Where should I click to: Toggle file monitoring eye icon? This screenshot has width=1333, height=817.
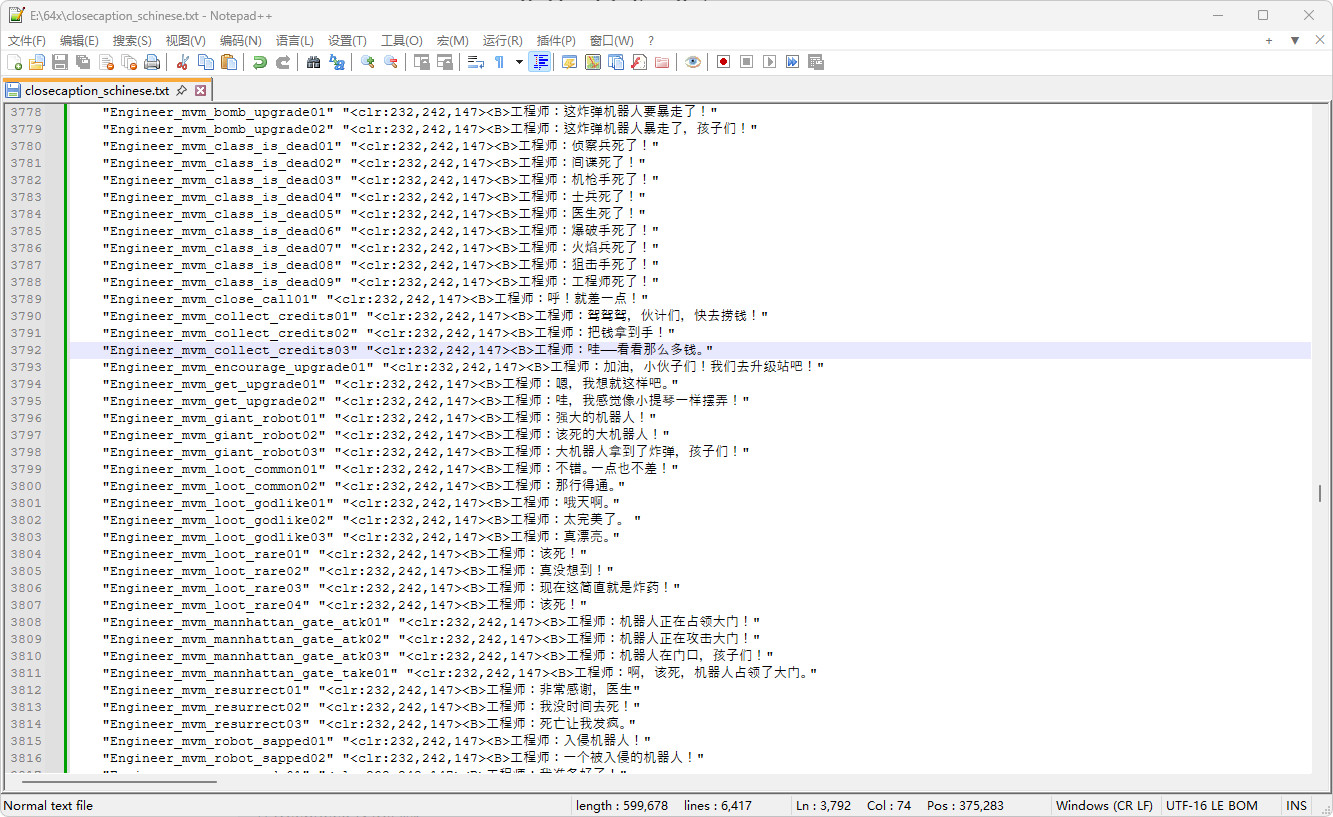692,62
